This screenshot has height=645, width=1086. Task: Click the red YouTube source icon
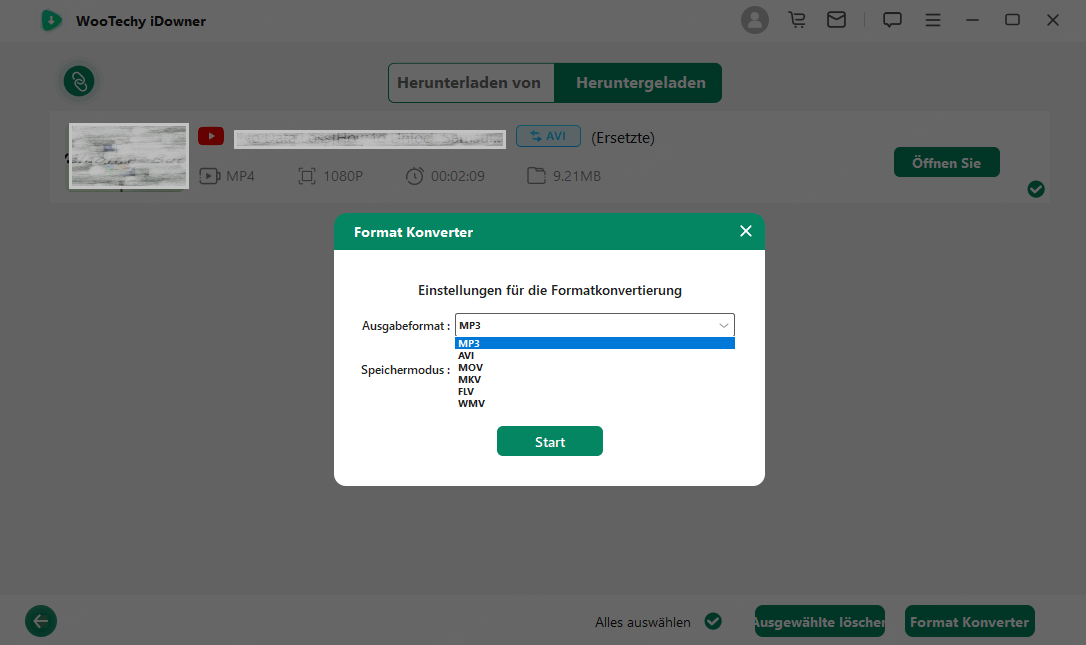(x=210, y=137)
